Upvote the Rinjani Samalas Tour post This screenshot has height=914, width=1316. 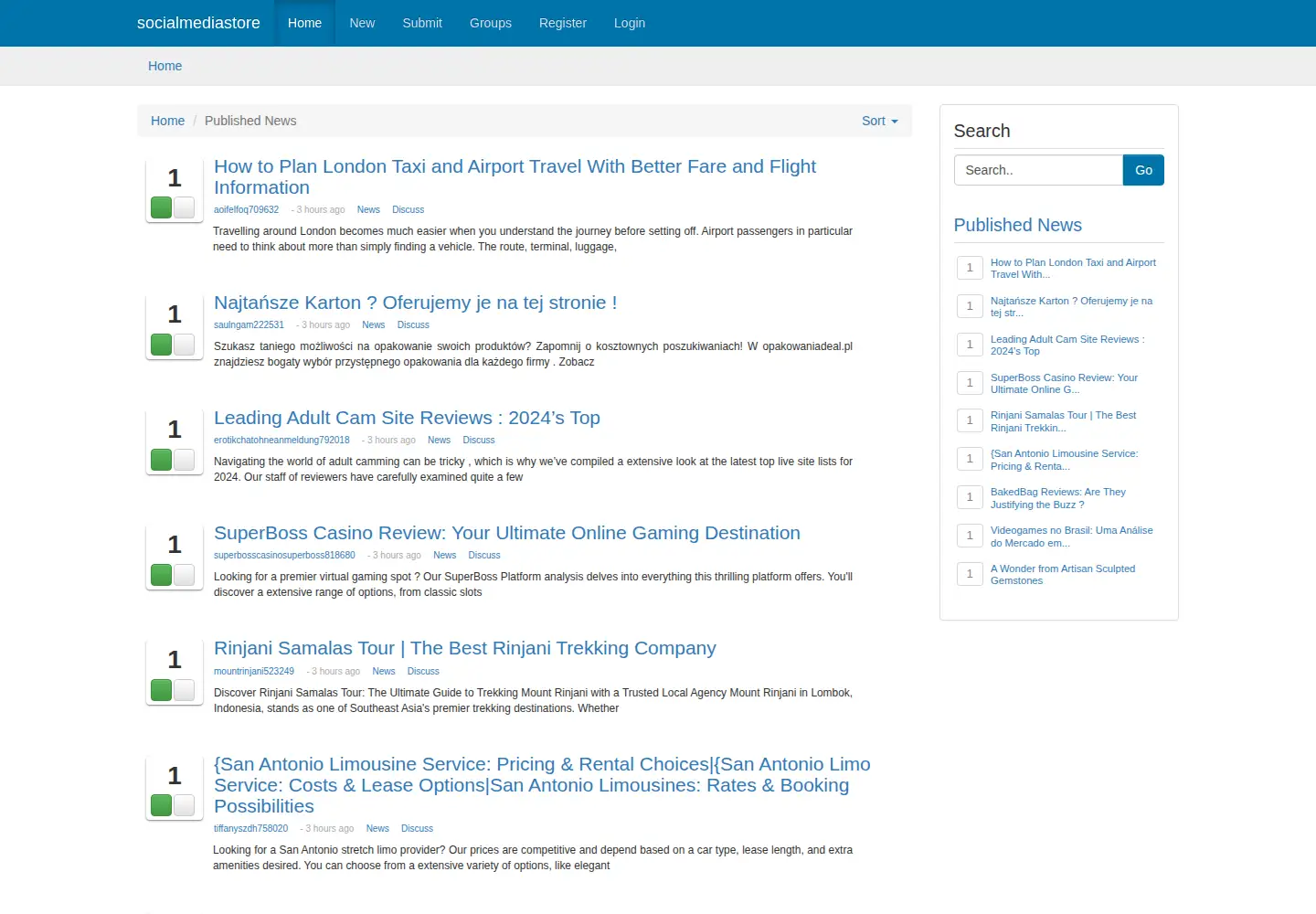point(162,690)
